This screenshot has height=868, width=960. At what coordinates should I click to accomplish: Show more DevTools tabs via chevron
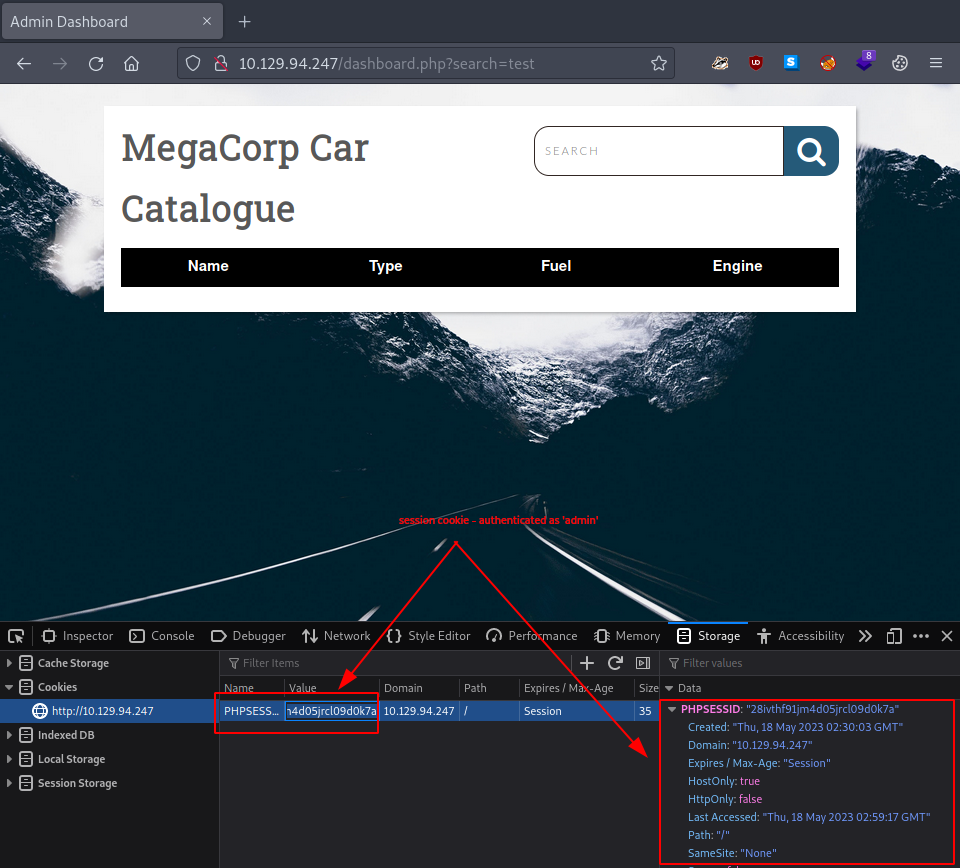(865, 636)
